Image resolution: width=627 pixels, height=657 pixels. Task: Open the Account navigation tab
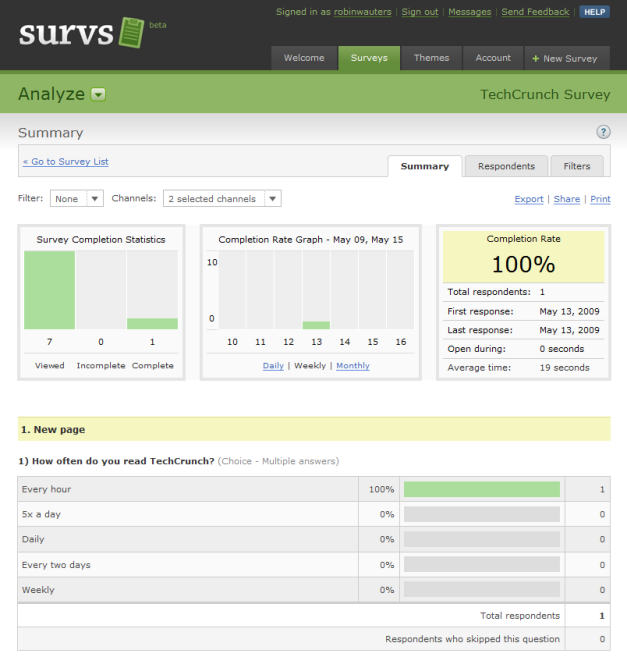click(493, 58)
